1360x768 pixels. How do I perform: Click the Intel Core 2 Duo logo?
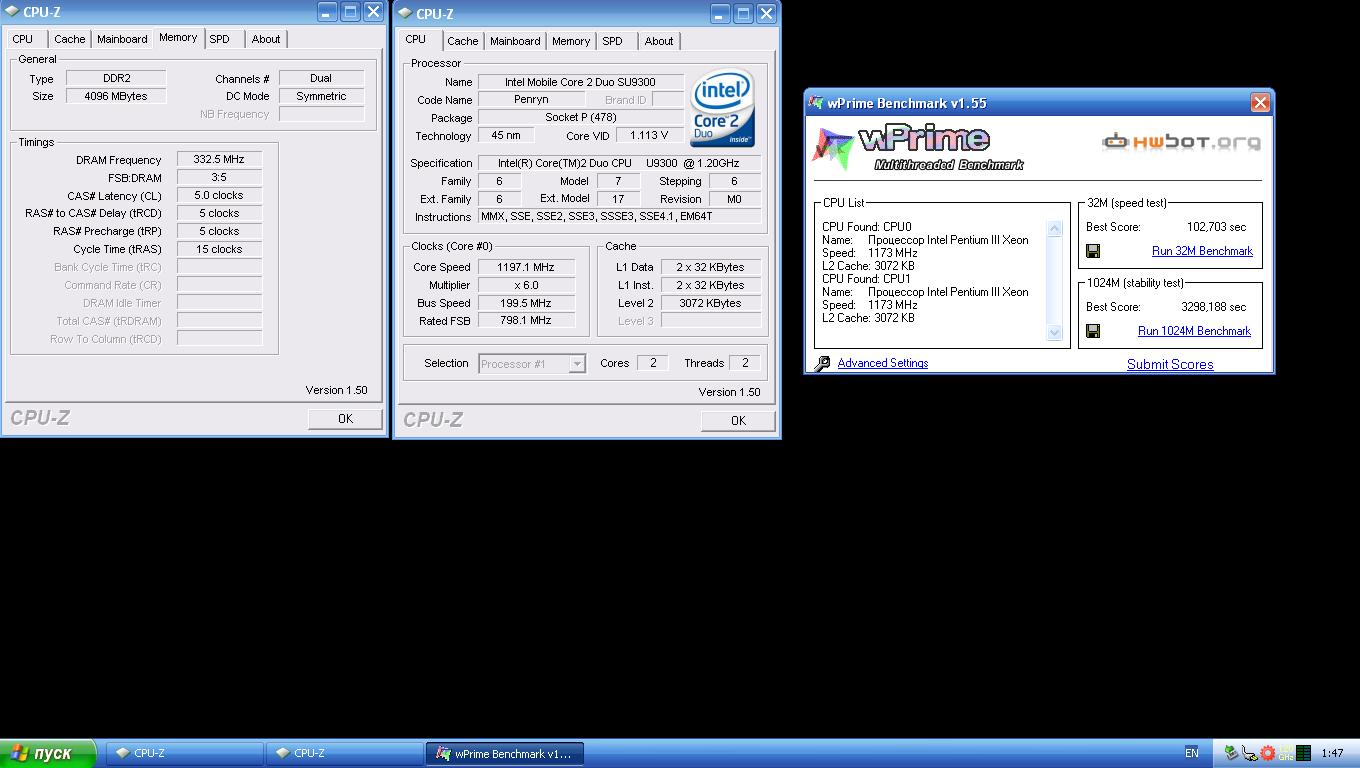click(722, 107)
